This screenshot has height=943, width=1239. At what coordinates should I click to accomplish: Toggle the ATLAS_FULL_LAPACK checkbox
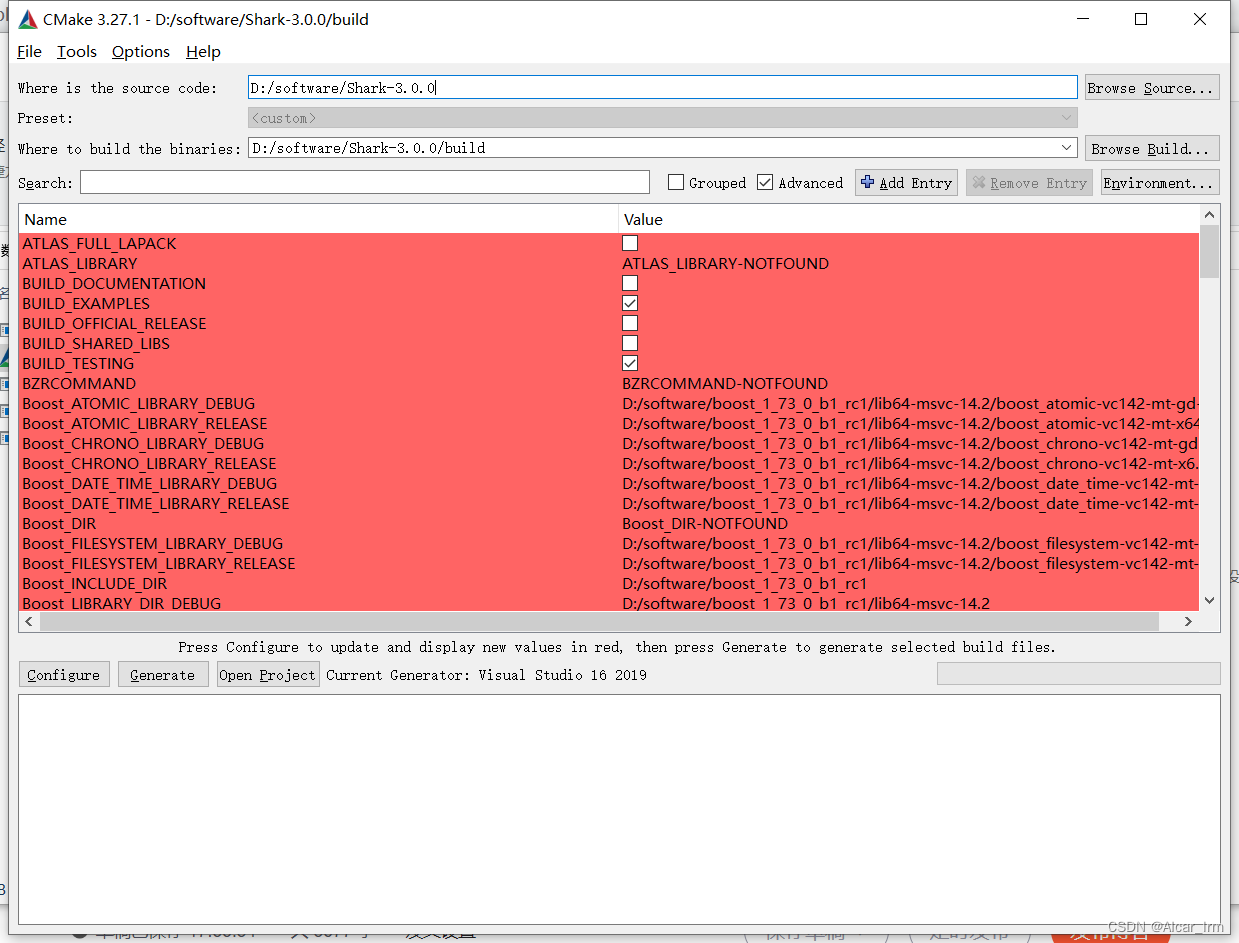tap(630, 243)
